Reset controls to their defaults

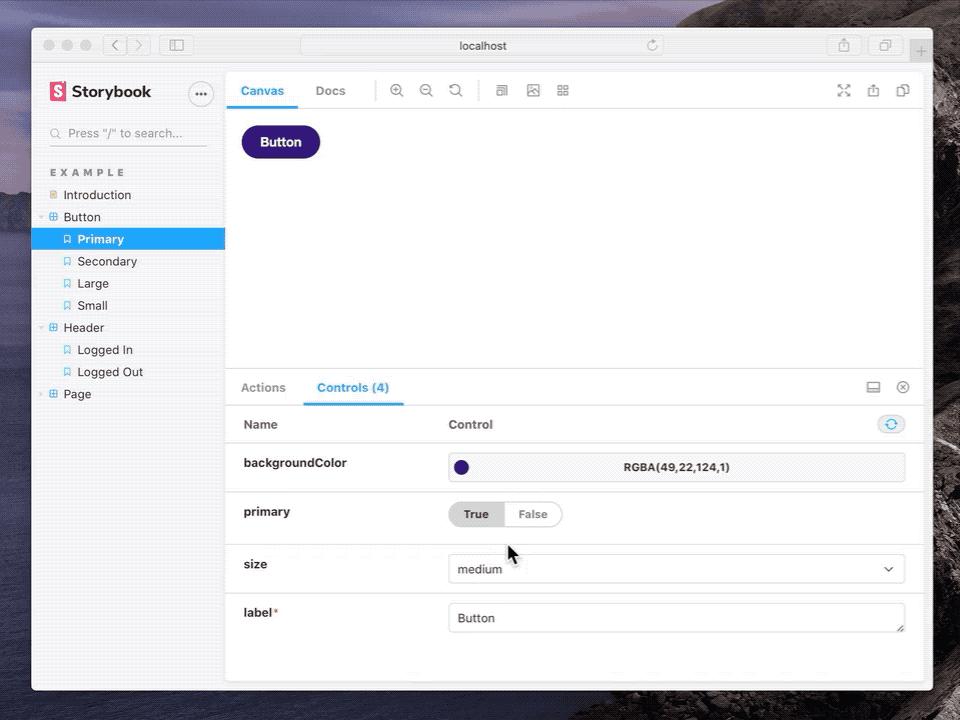pyautogui.click(x=891, y=424)
